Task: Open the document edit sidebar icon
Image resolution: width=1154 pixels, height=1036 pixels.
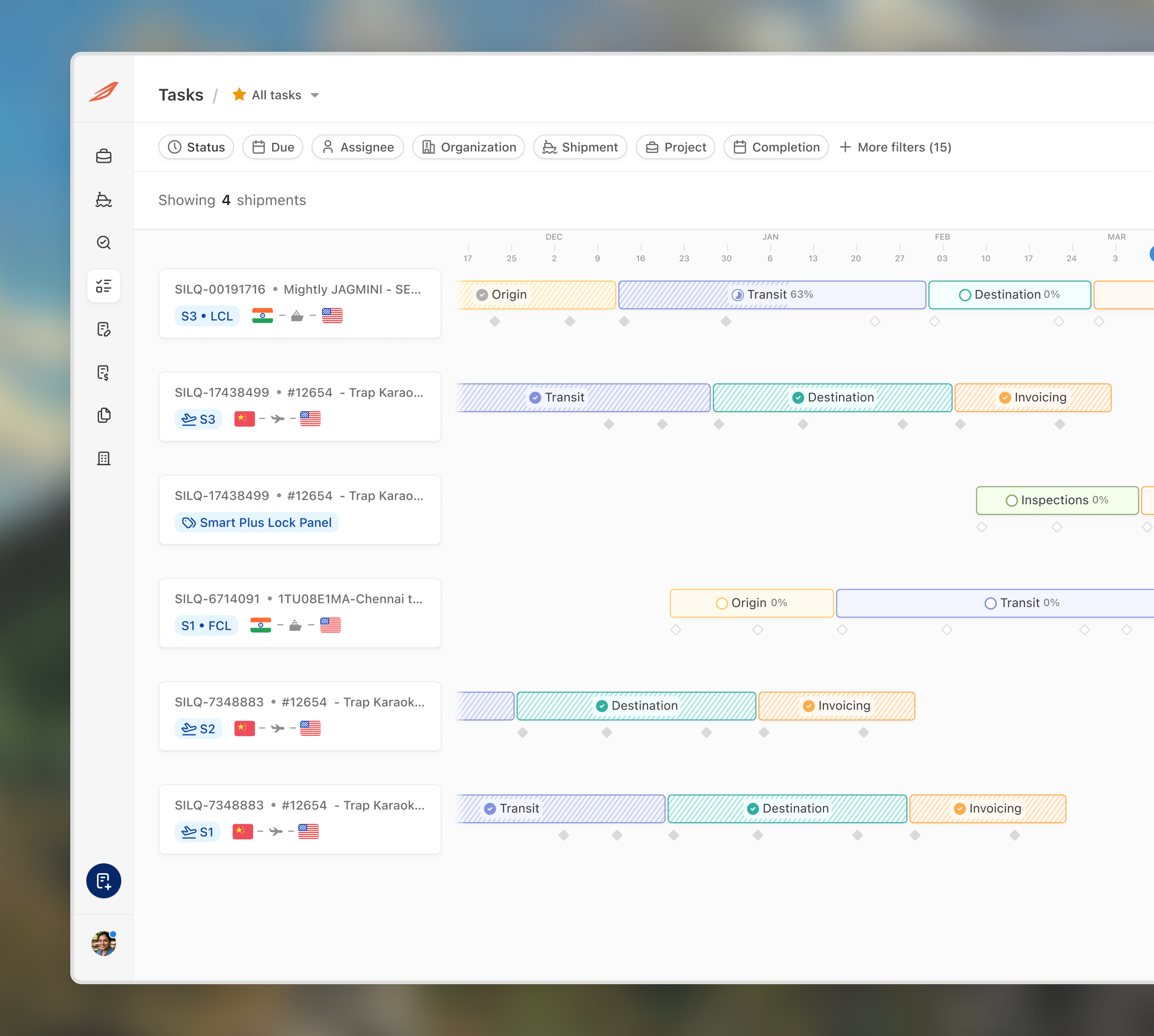Action: click(104, 329)
